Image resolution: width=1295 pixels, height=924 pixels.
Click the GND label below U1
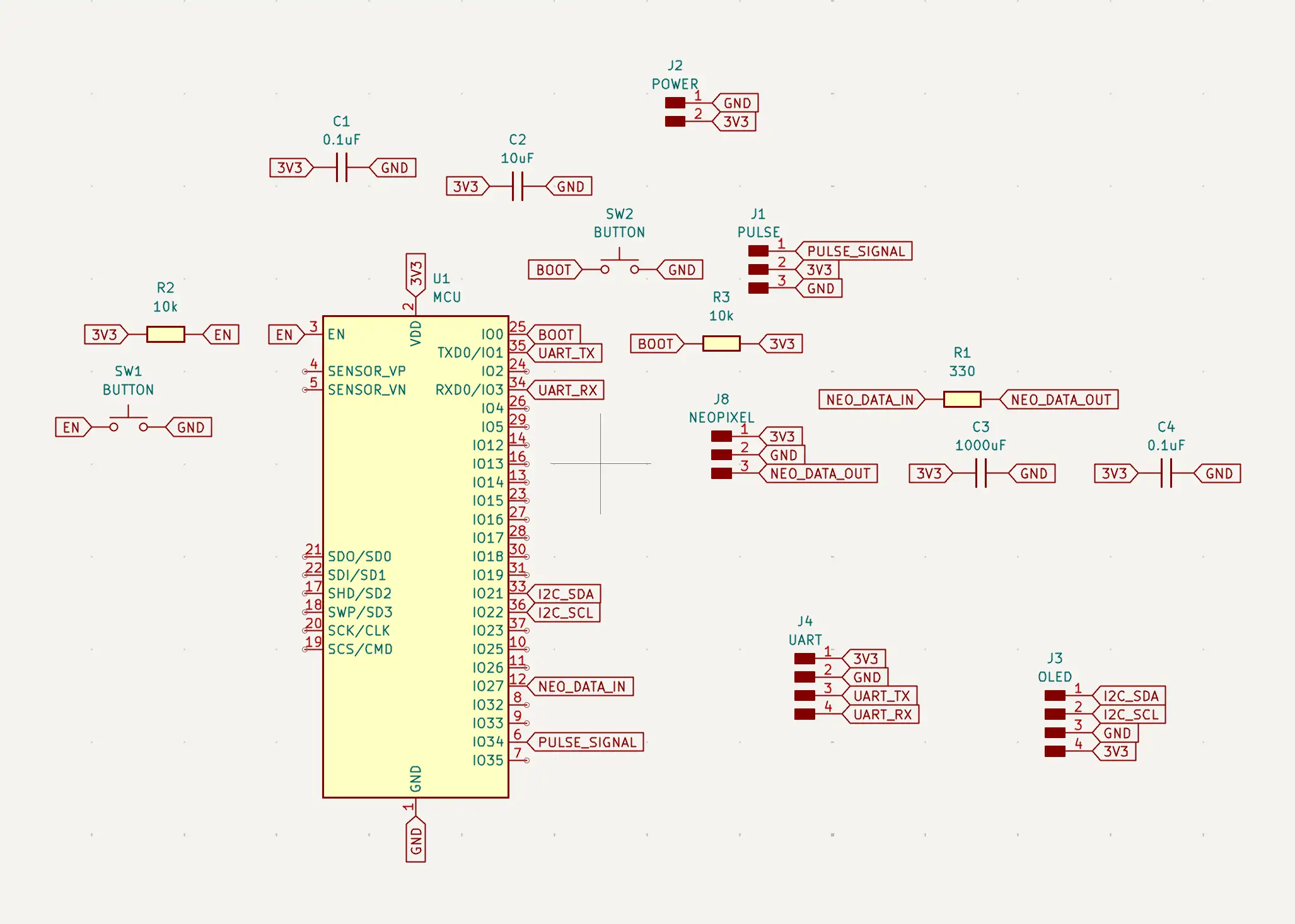(x=415, y=840)
